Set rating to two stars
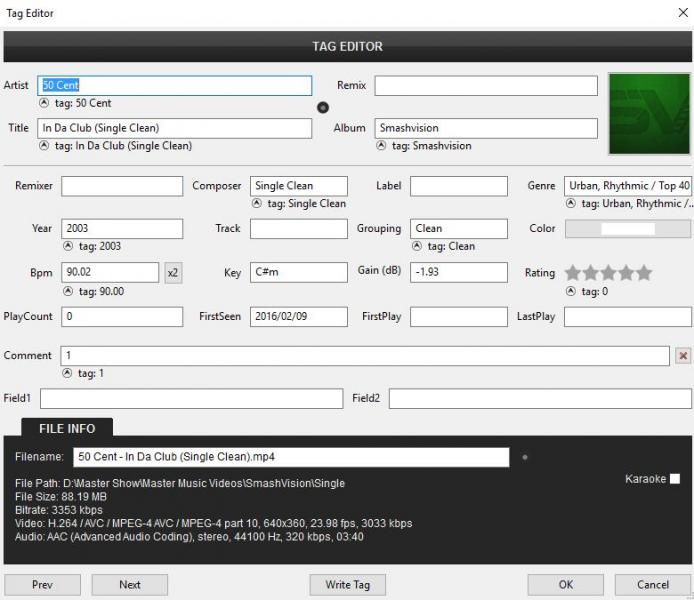 click(590, 273)
